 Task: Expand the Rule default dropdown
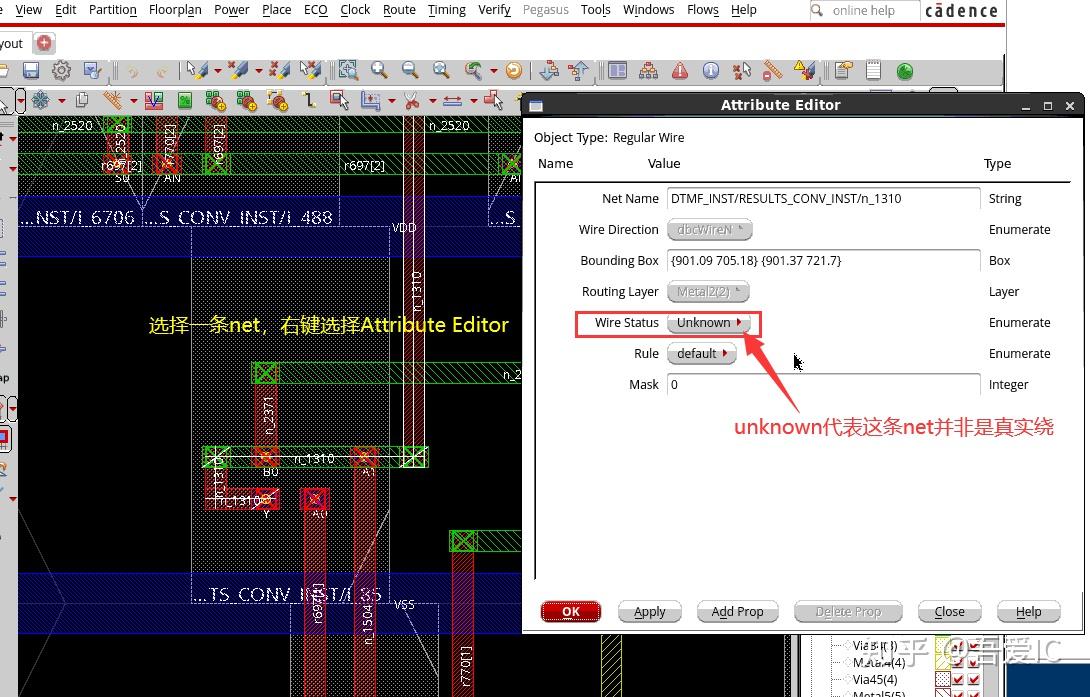[701, 354]
